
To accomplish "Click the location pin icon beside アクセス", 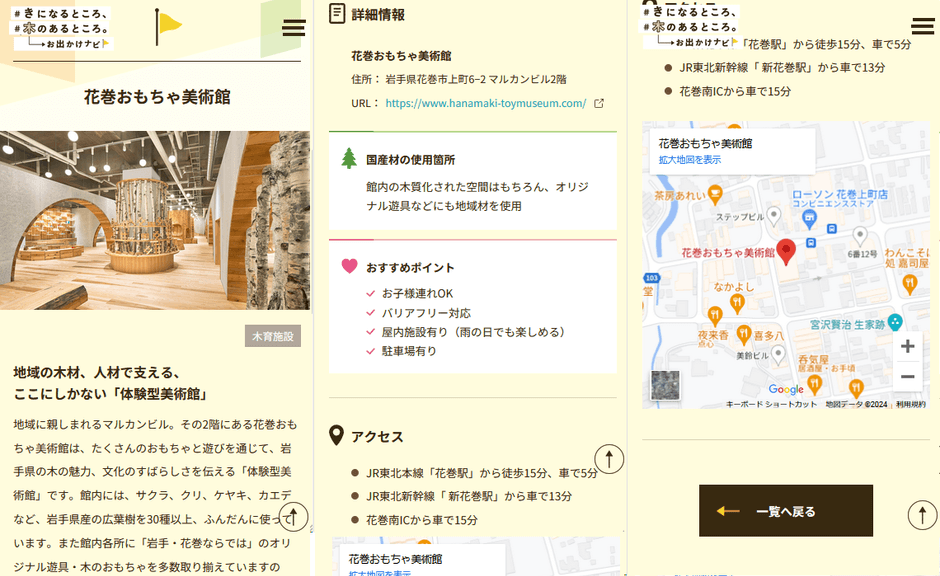I will (337, 435).
